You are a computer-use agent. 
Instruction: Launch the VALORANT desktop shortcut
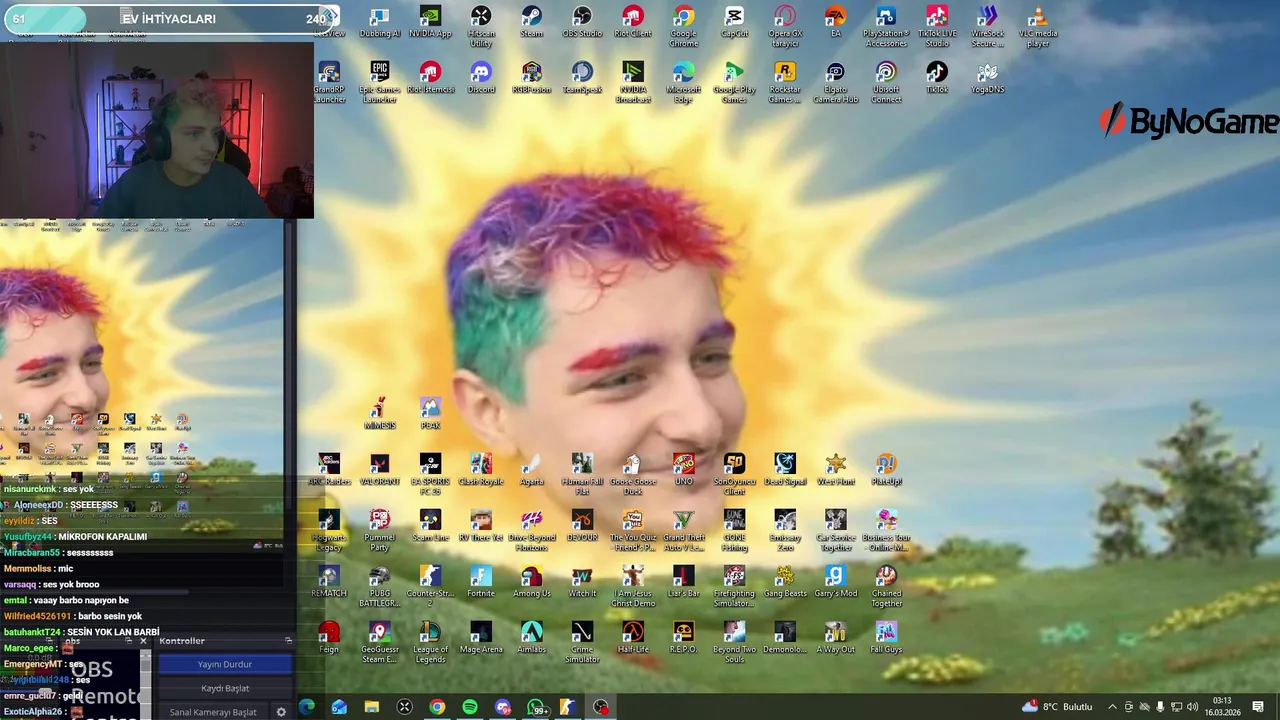point(379,470)
